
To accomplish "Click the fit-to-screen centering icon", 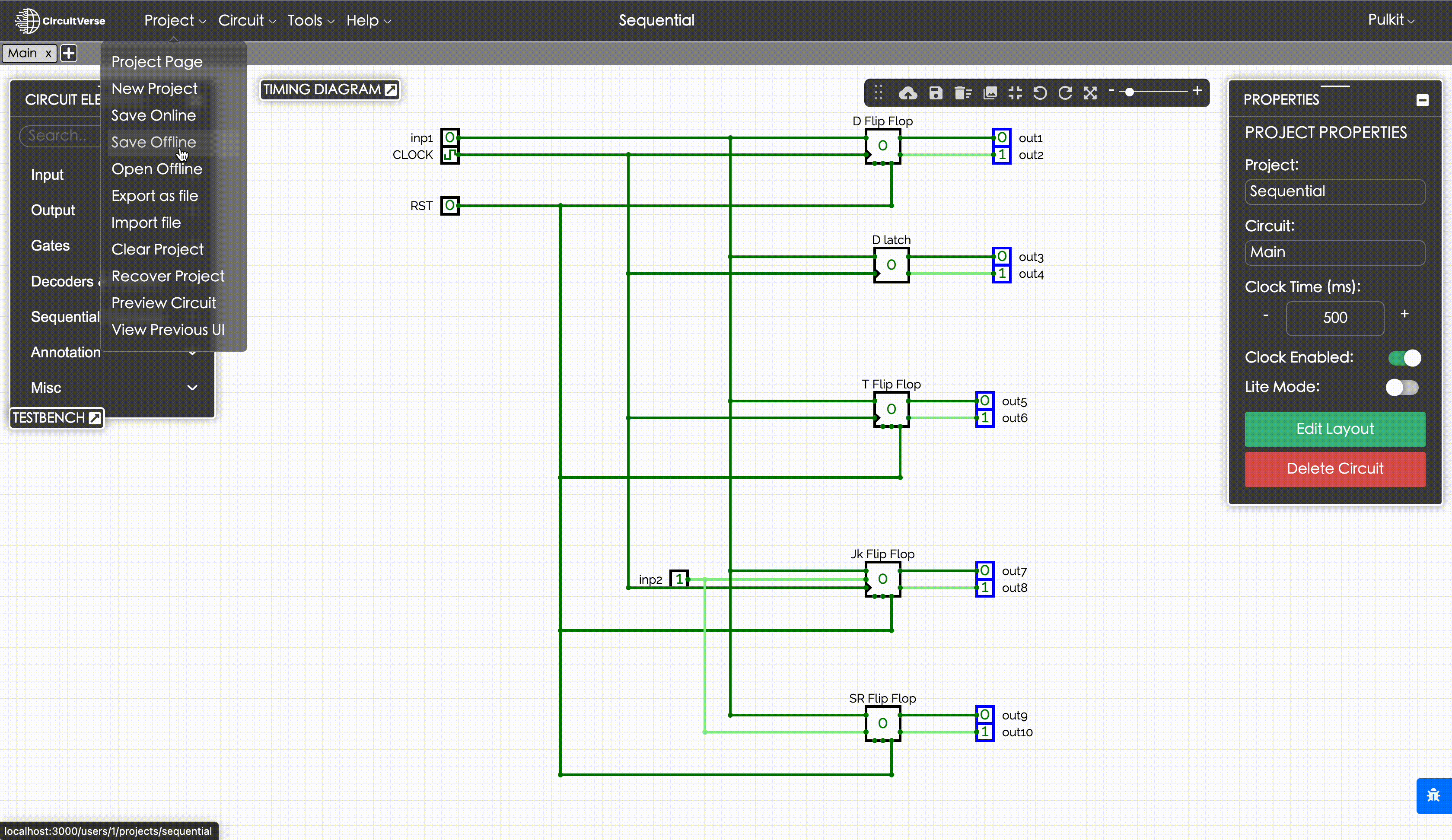I will pyautogui.click(x=1015, y=93).
